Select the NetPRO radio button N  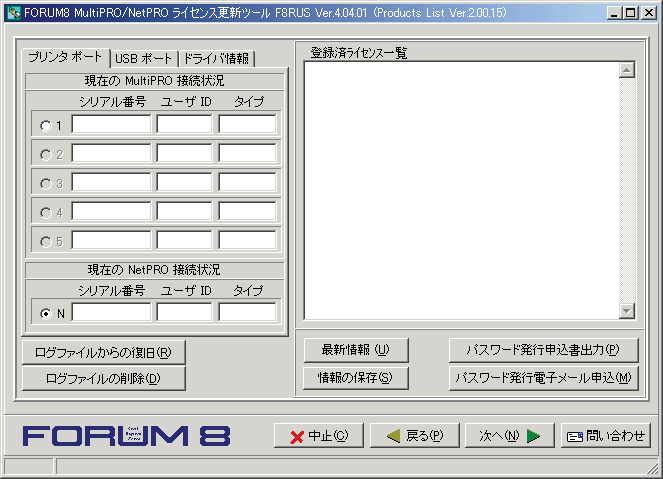[x=46, y=314]
